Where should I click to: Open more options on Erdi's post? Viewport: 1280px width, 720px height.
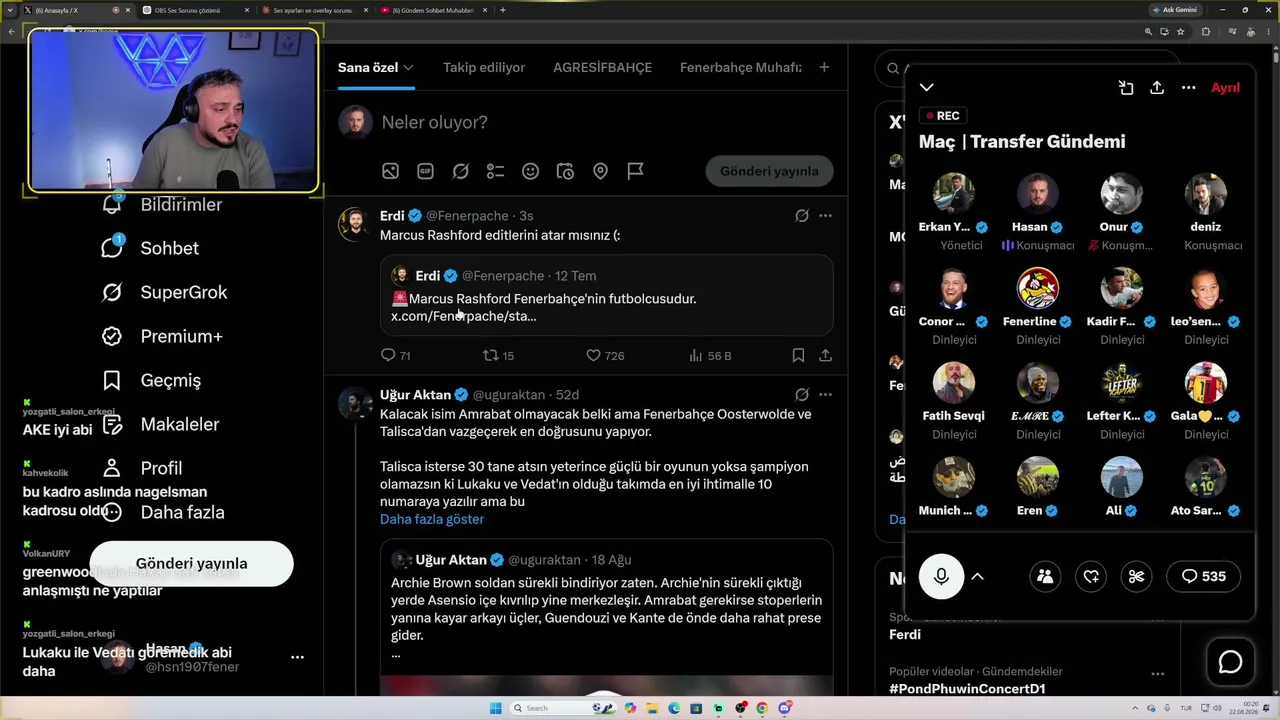click(x=825, y=215)
